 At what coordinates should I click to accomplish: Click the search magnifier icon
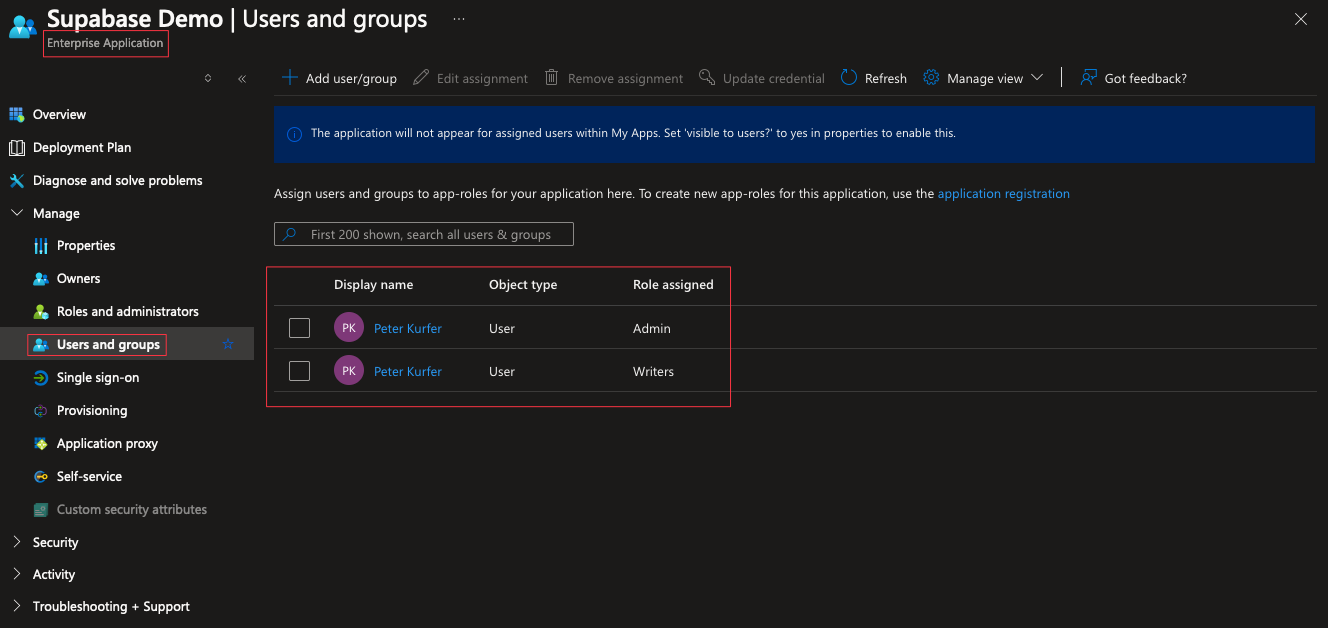tap(290, 234)
